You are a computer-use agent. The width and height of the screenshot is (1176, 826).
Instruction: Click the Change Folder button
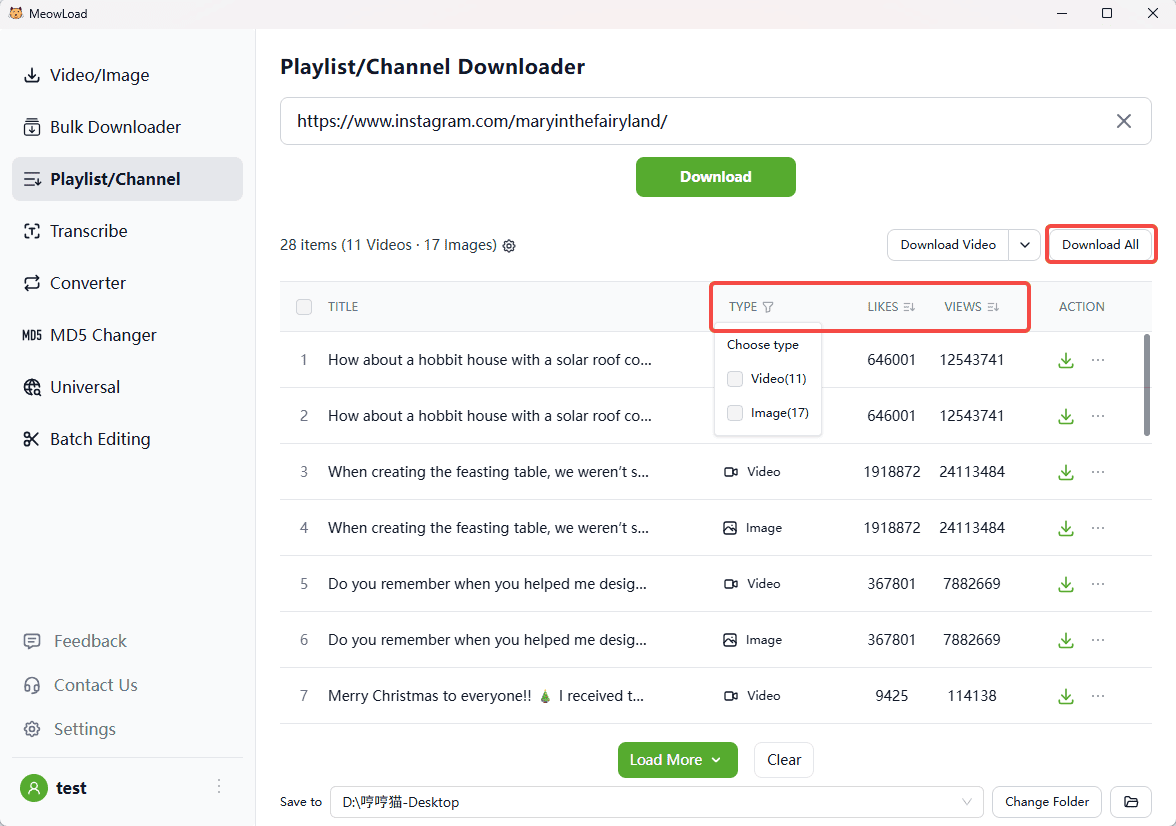pos(1047,802)
